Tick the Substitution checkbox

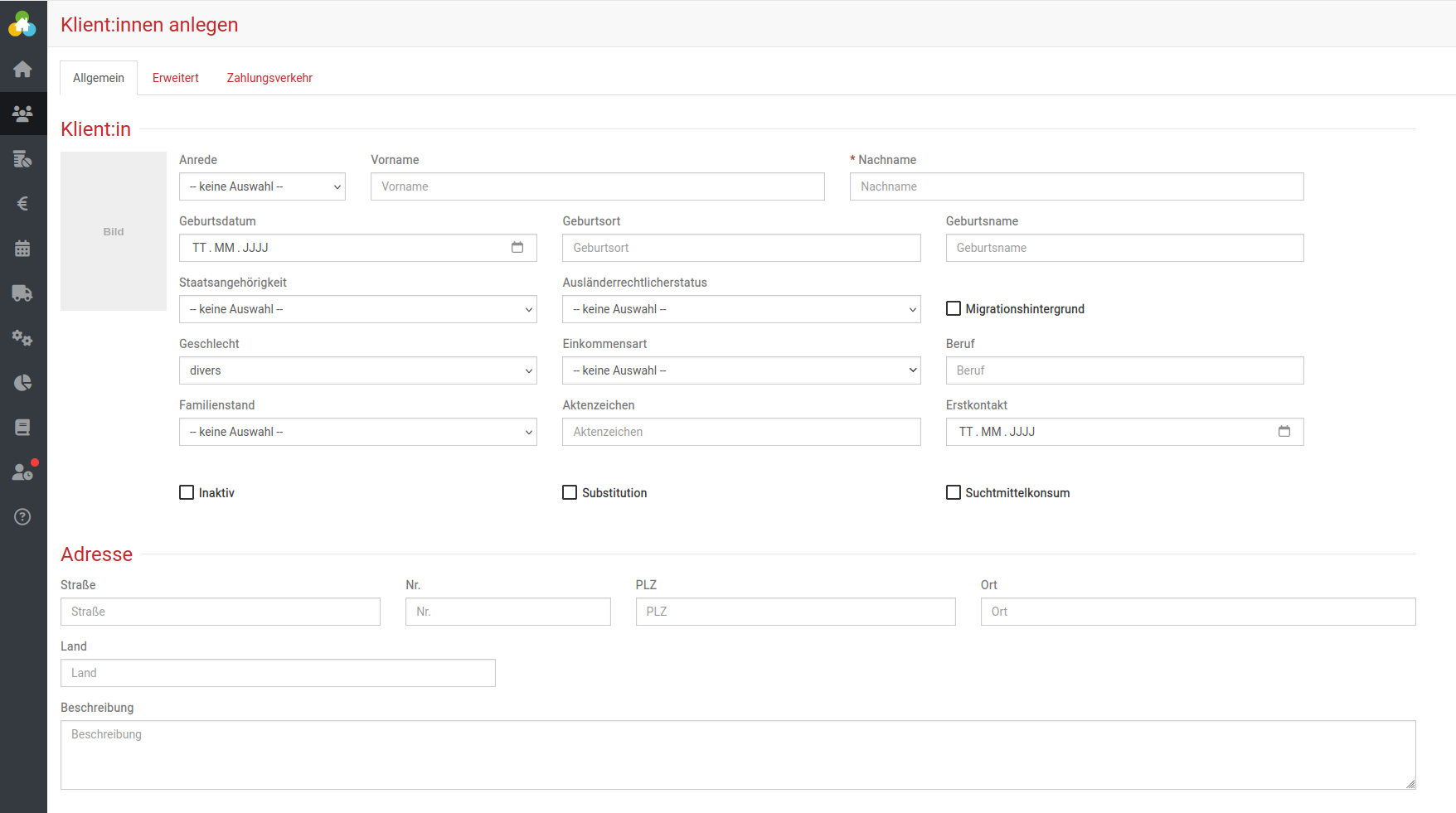[570, 493]
